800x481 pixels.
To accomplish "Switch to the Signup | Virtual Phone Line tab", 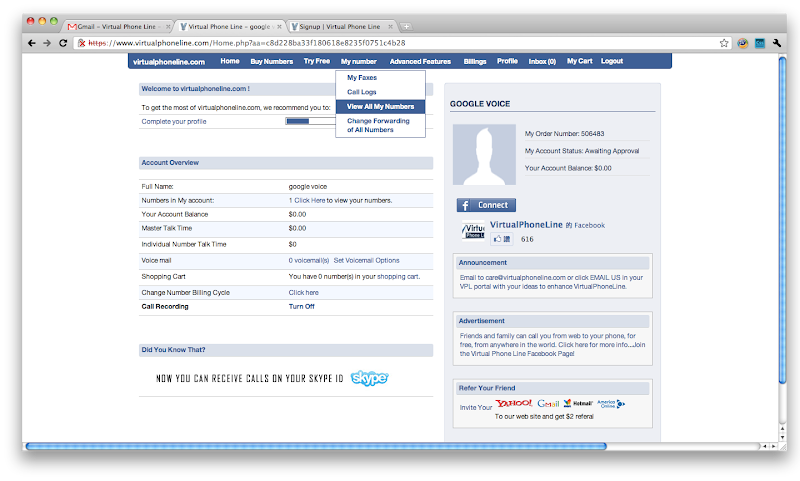I will tap(340, 27).
